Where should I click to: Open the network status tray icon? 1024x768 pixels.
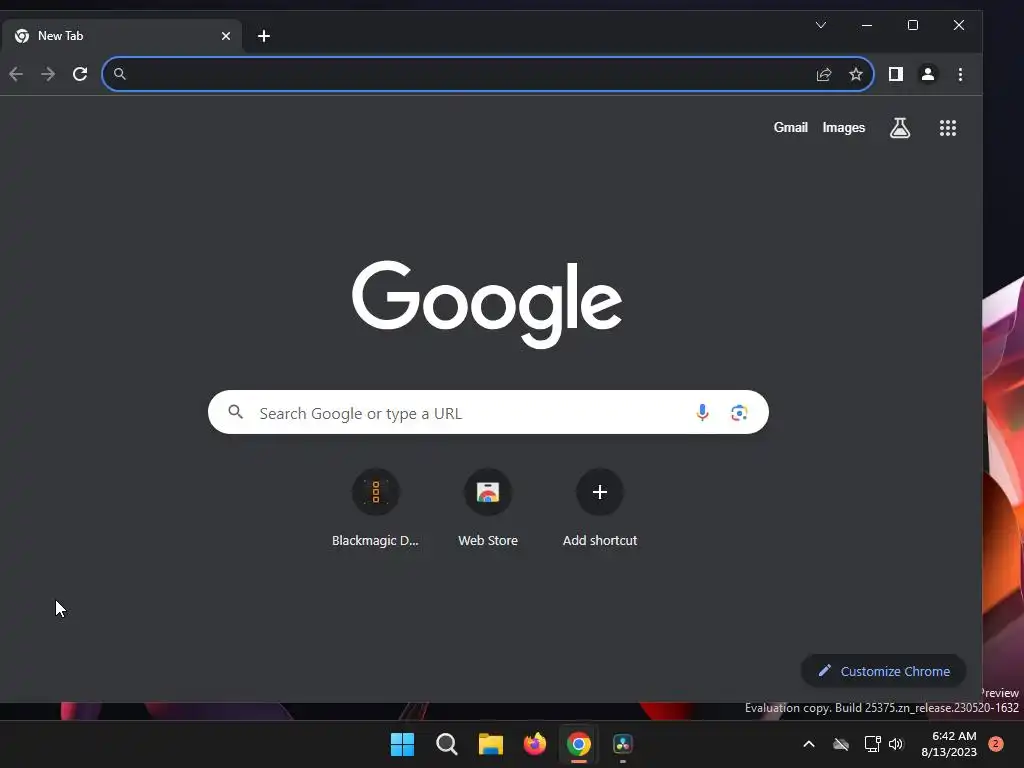tap(872, 744)
